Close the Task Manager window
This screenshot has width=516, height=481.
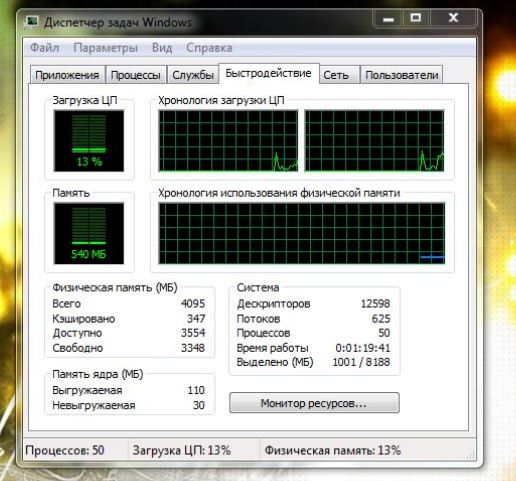pyautogui.click(x=453, y=18)
